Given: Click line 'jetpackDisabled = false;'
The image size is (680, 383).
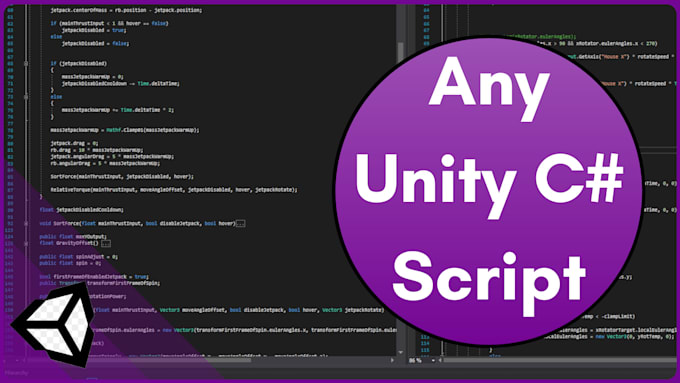Looking at the screenshot, I should (x=95, y=43).
